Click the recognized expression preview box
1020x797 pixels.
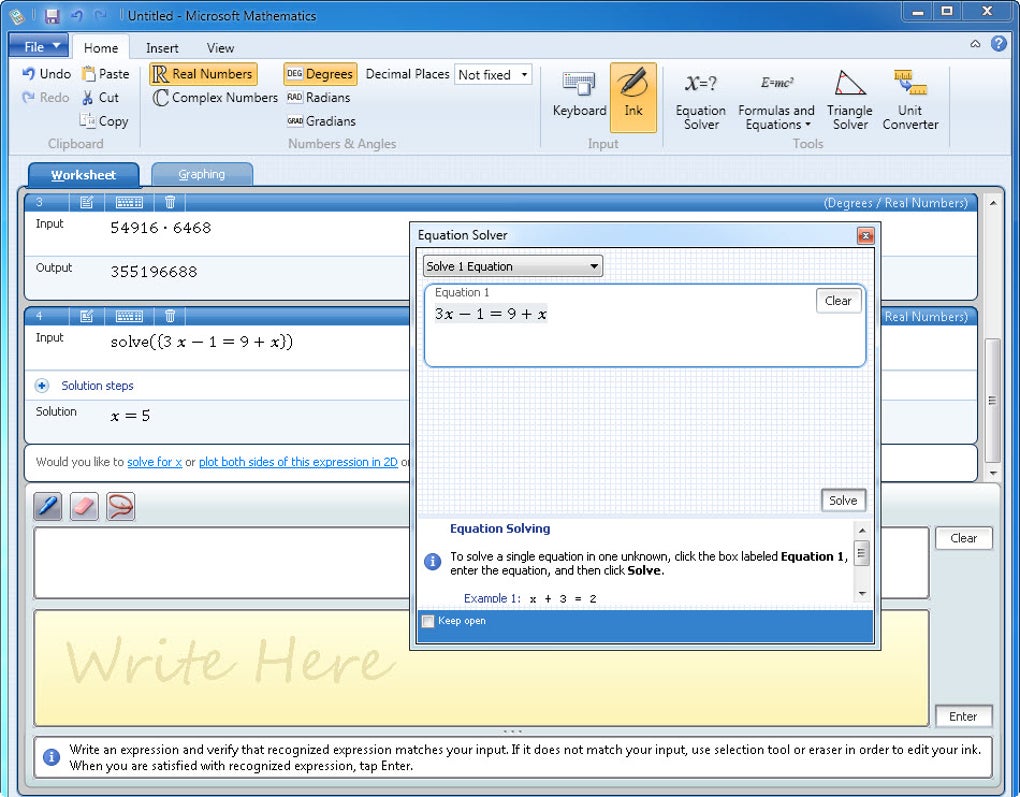[x=481, y=563]
